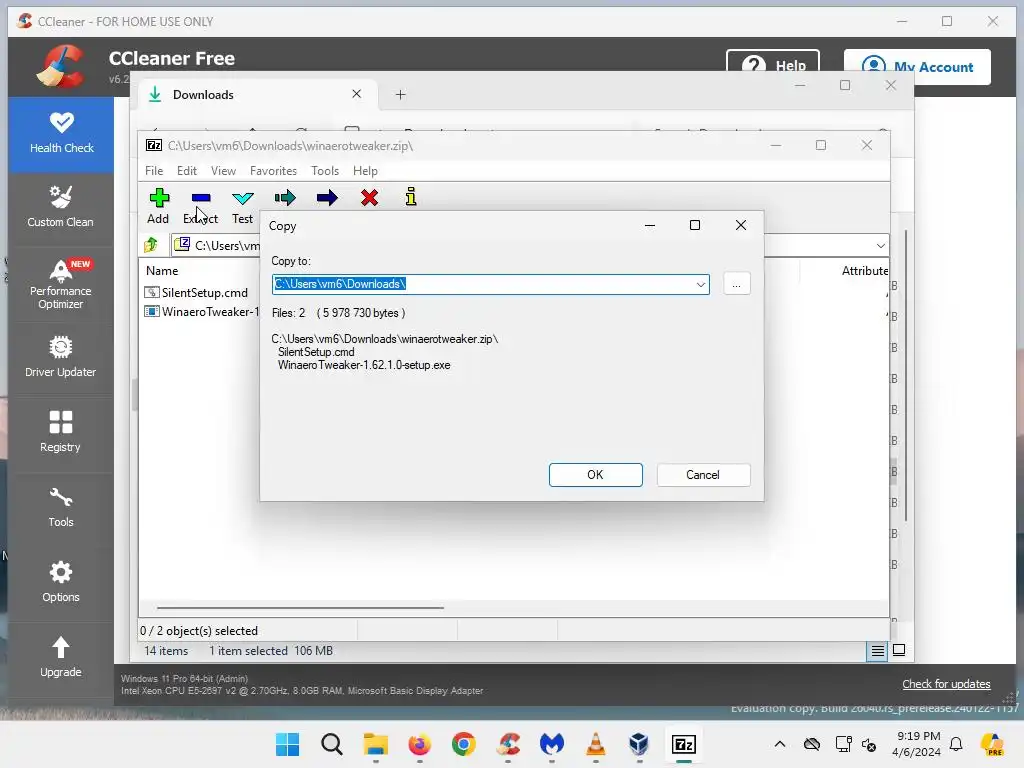Viewport: 1024px width, 768px height.
Task: Select the WinaeroTweaker setup exe row
Action: 202,312
